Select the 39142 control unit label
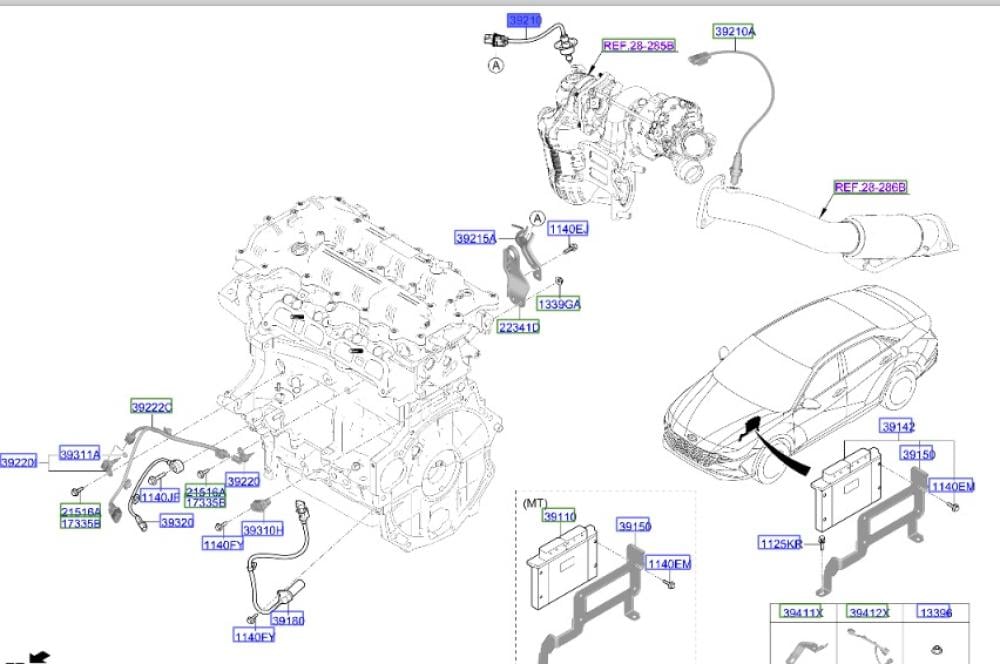 [x=897, y=426]
